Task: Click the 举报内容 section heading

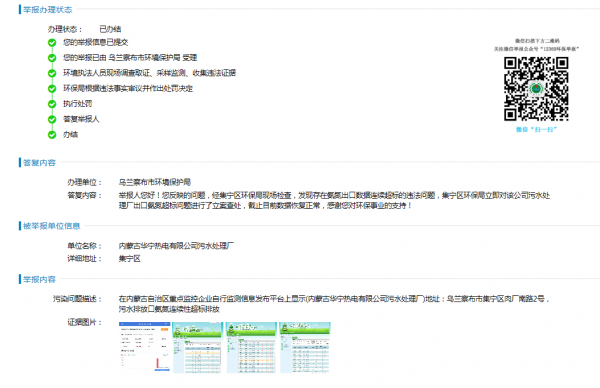Action: [39, 279]
